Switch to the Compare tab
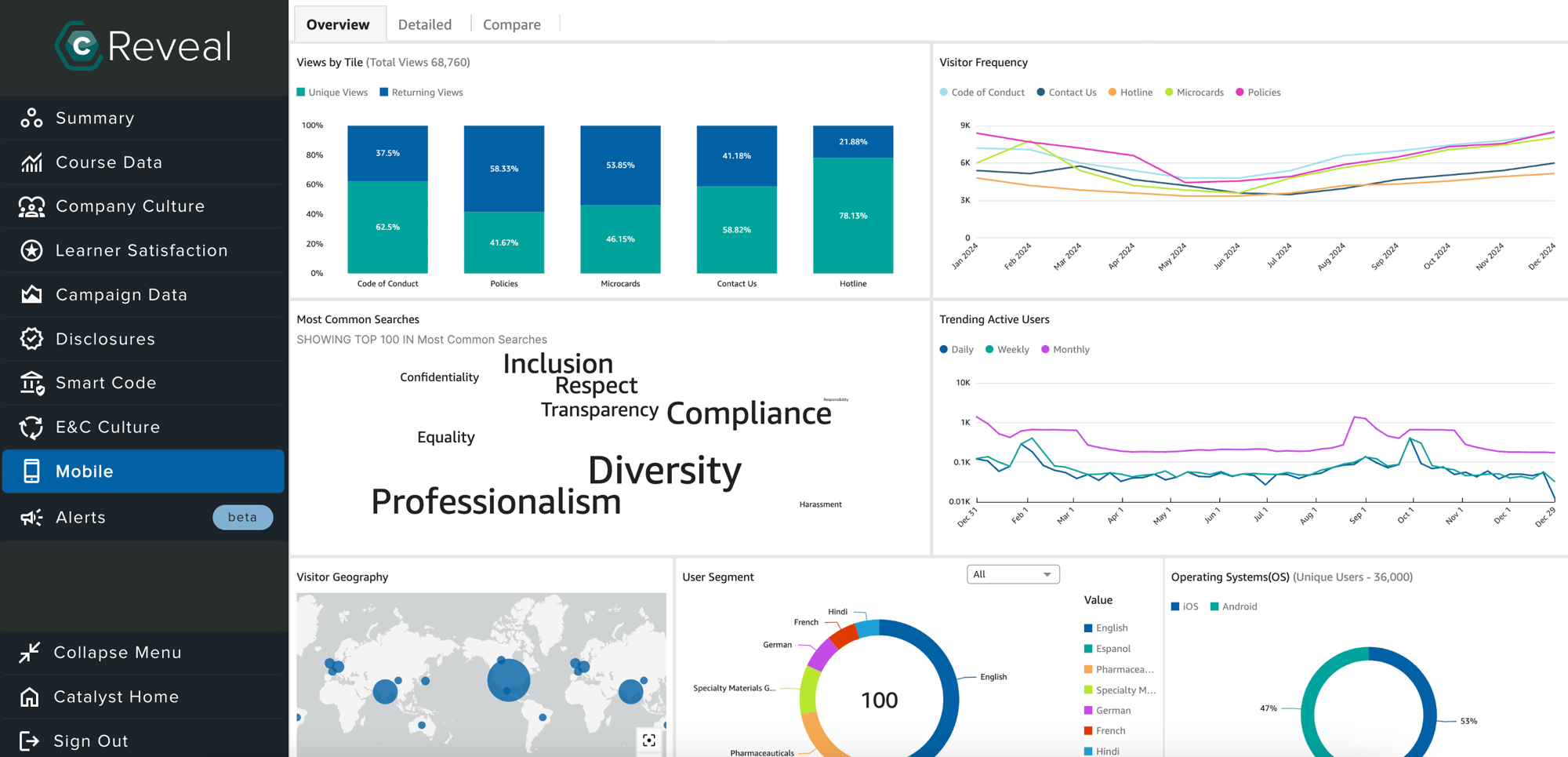This screenshot has width=1568, height=757. (x=512, y=24)
